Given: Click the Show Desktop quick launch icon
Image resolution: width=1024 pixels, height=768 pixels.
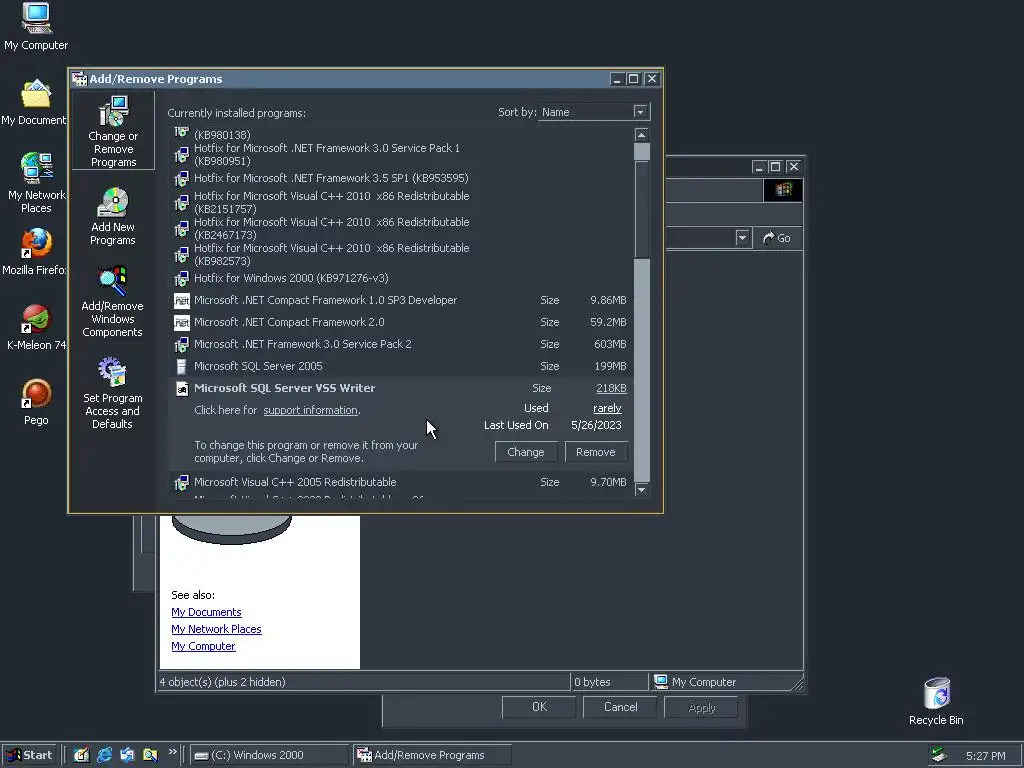Looking at the screenshot, I should pos(81,755).
